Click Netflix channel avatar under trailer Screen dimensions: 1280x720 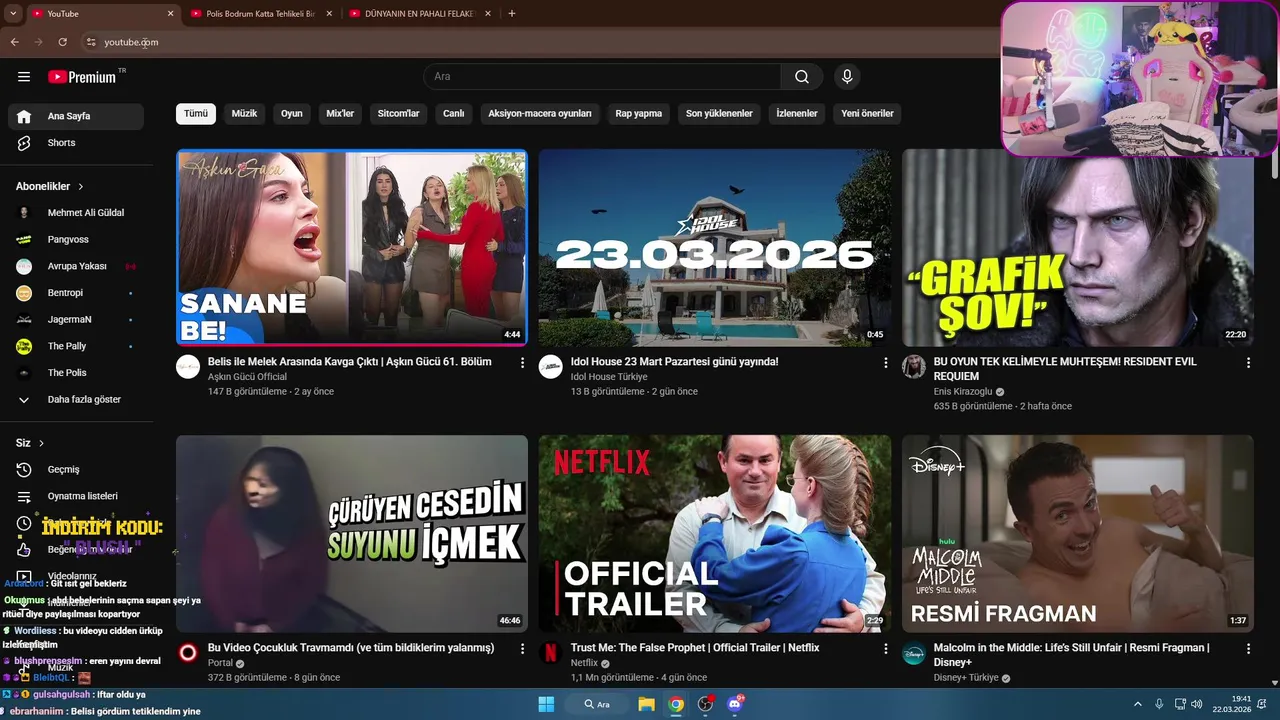tap(550, 653)
